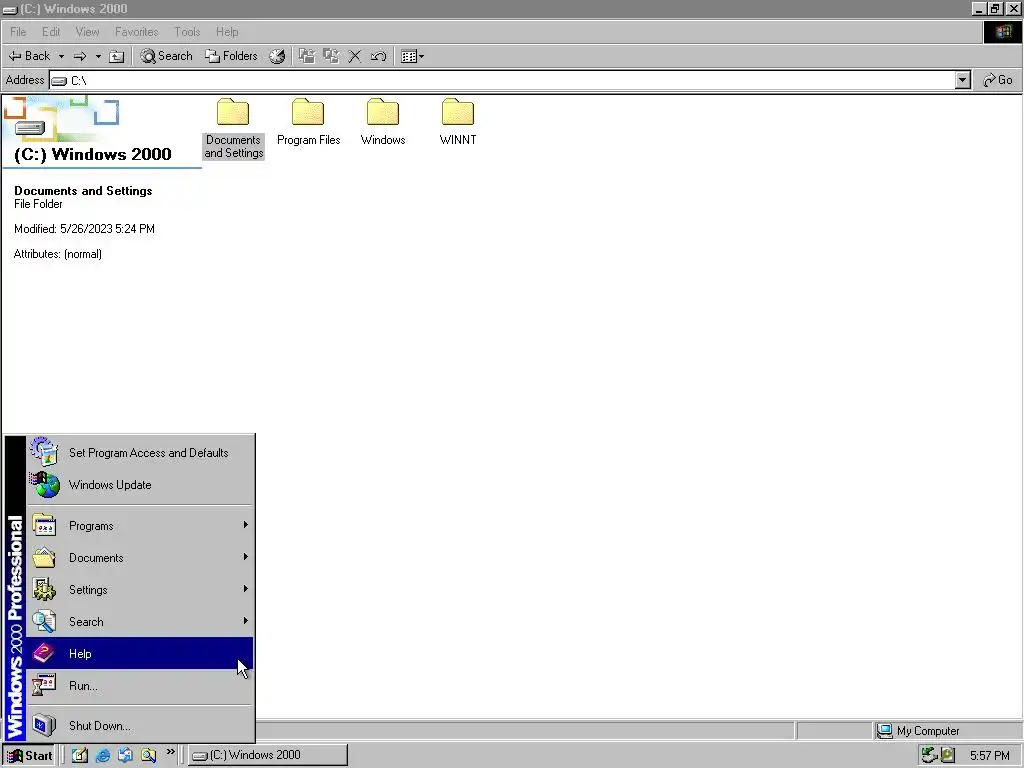
Task: Go back using the Back arrow button
Action: coord(29,56)
